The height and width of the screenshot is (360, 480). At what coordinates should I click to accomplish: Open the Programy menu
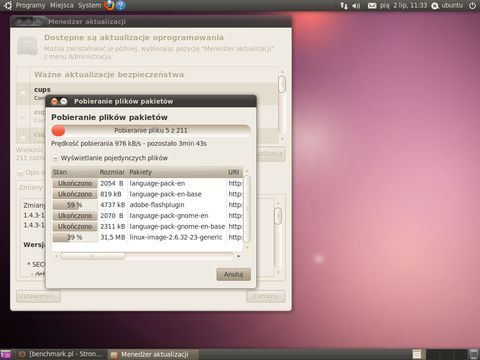30,5
